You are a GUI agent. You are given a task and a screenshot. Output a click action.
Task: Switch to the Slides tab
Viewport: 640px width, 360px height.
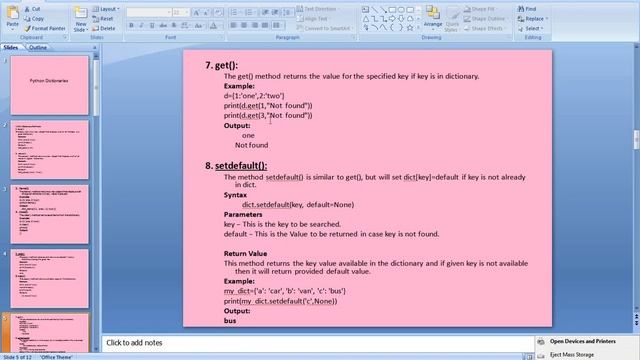(11, 47)
